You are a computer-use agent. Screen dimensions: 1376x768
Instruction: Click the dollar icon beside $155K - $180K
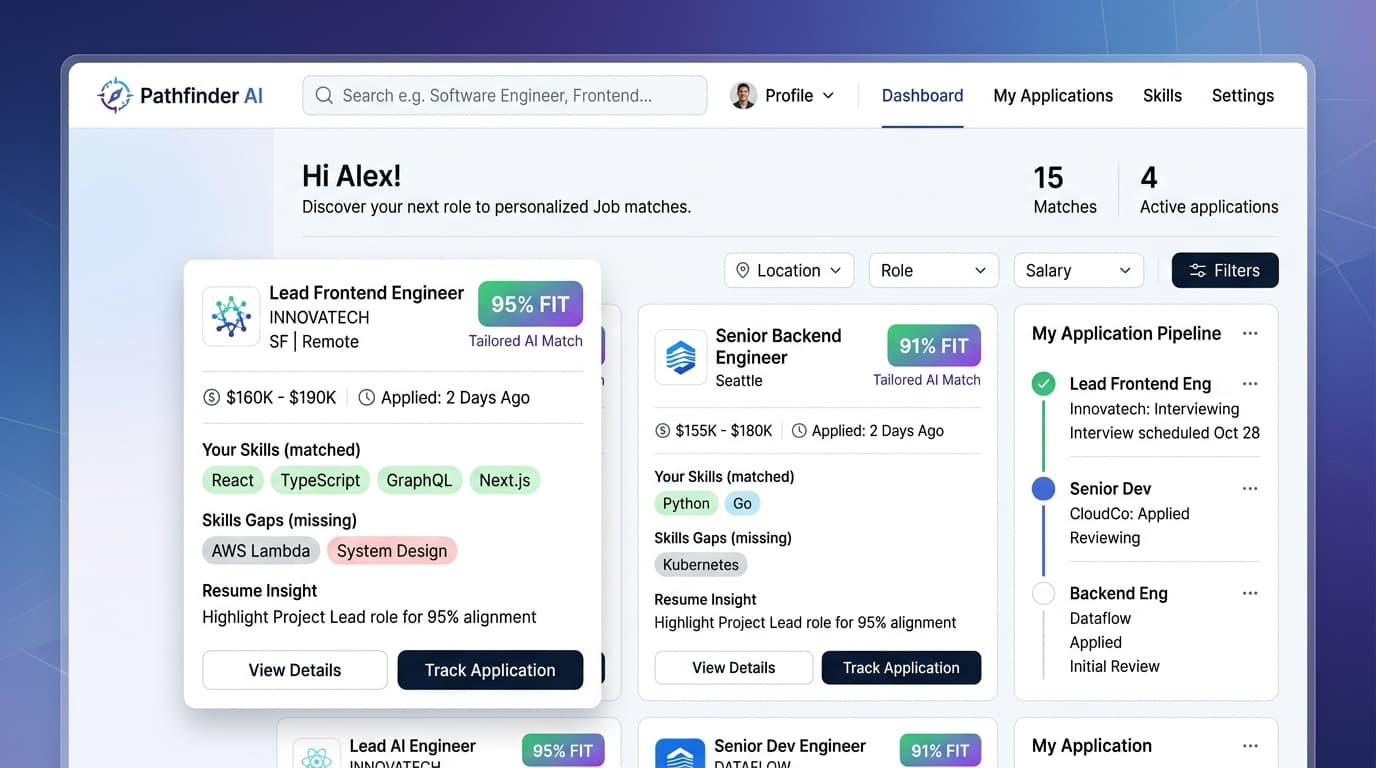[x=663, y=431]
